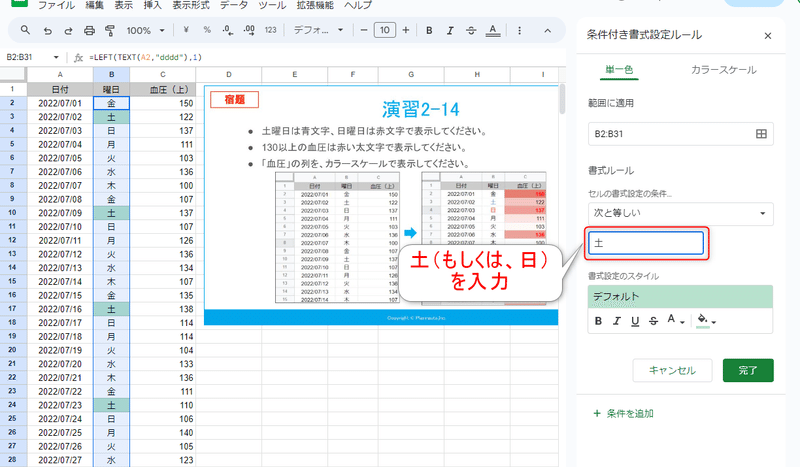Toggle underline in the format style panel
This screenshot has height=467, width=800.
[x=635, y=321]
